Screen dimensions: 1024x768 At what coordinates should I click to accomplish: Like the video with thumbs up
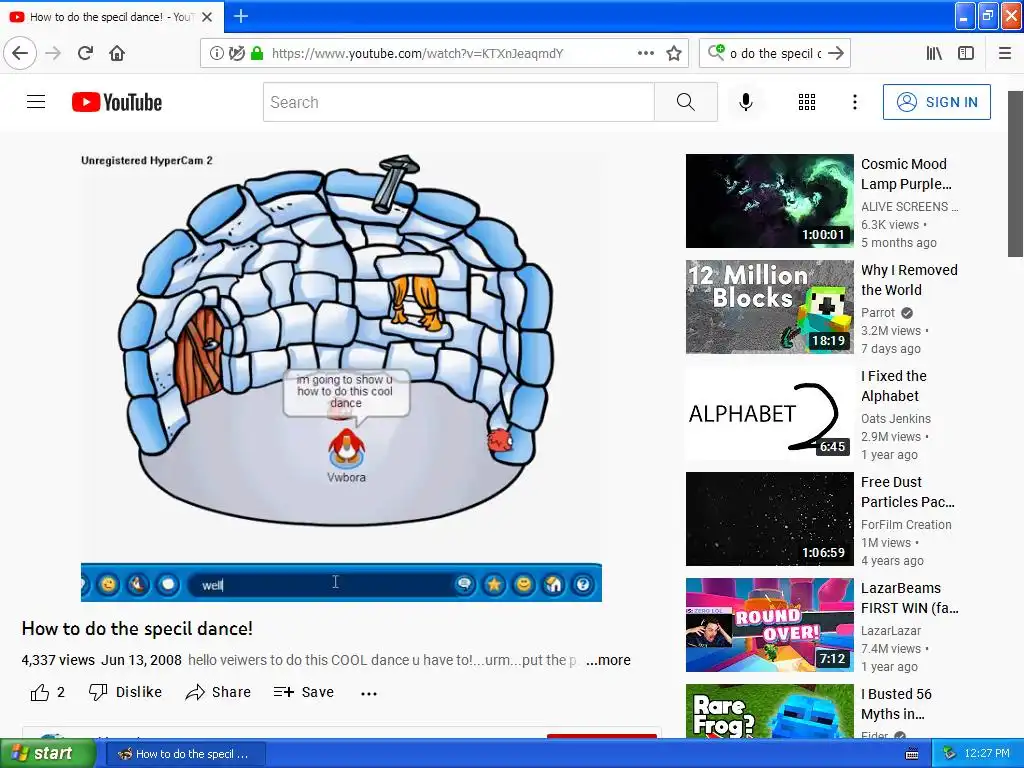(48, 692)
